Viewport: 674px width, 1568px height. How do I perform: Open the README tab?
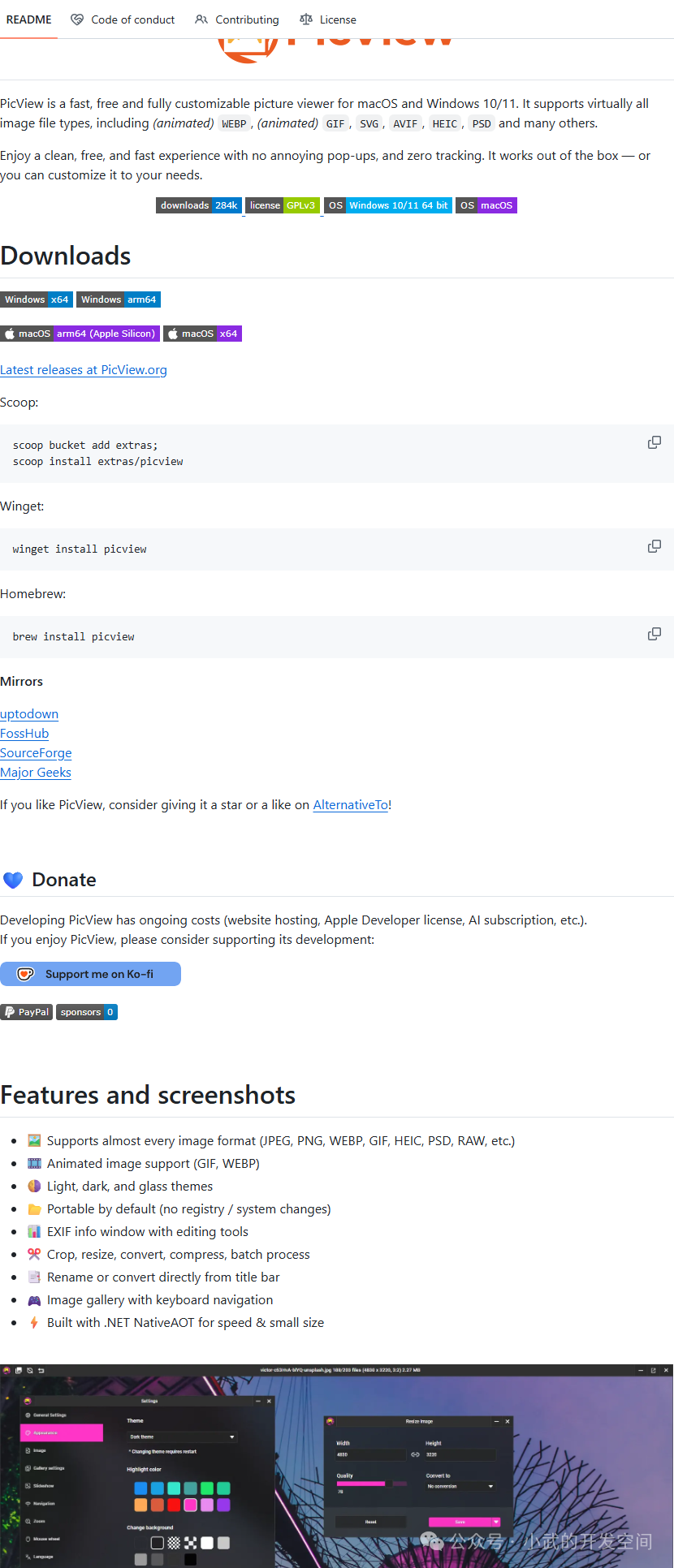28,19
